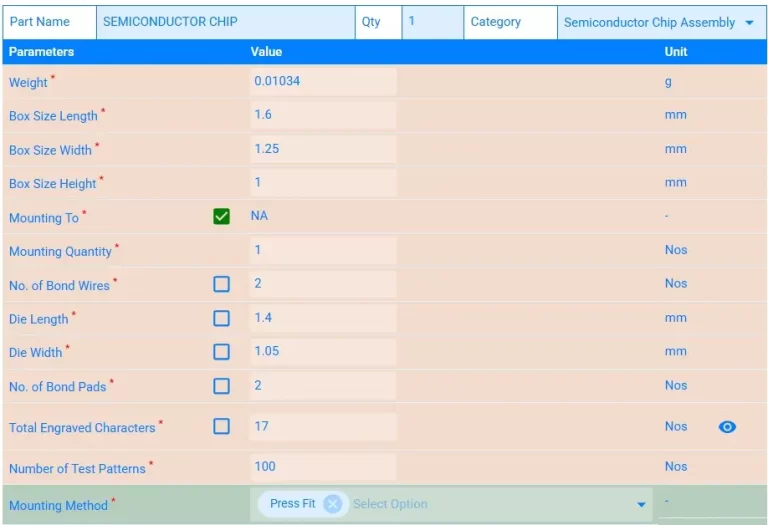The height and width of the screenshot is (525, 768).
Task: Click the Box Size Length value field
Action: pos(323,115)
